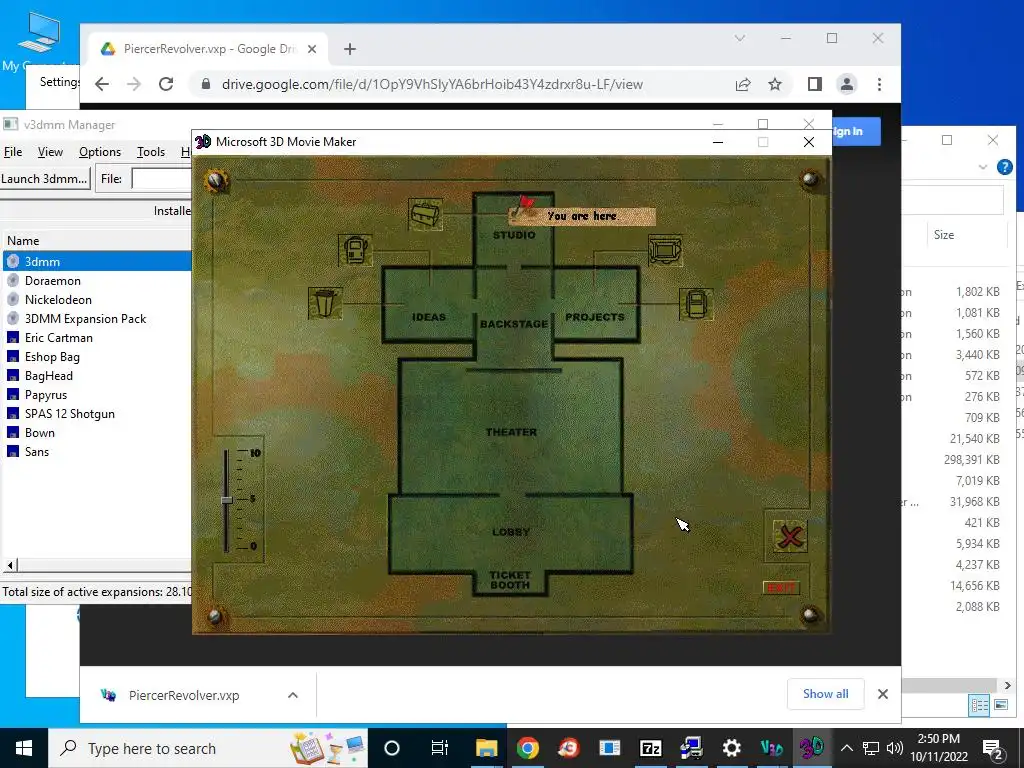The height and width of the screenshot is (768, 1024).
Task: Click the Chrome address bar URL
Action: coord(432,84)
